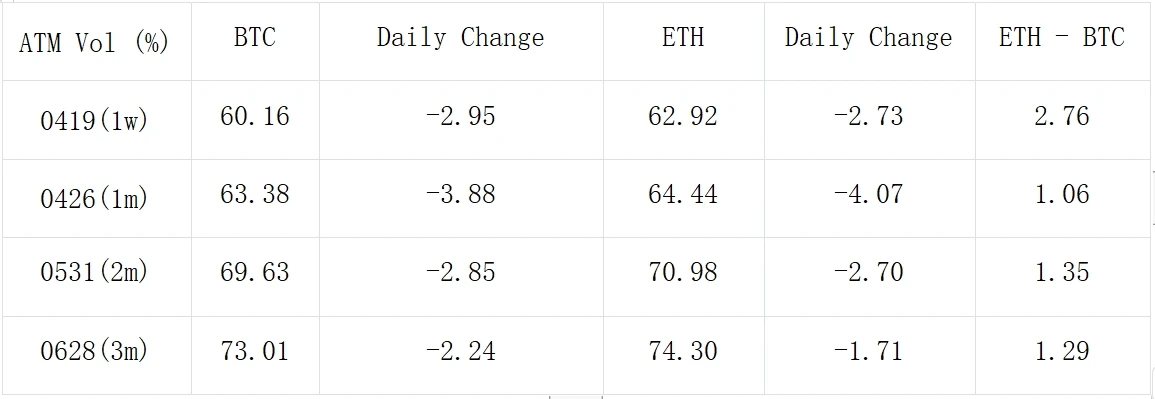Click BTC value 63.38 cell
This screenshot has height=399, width=1155.
click(255, 198)
